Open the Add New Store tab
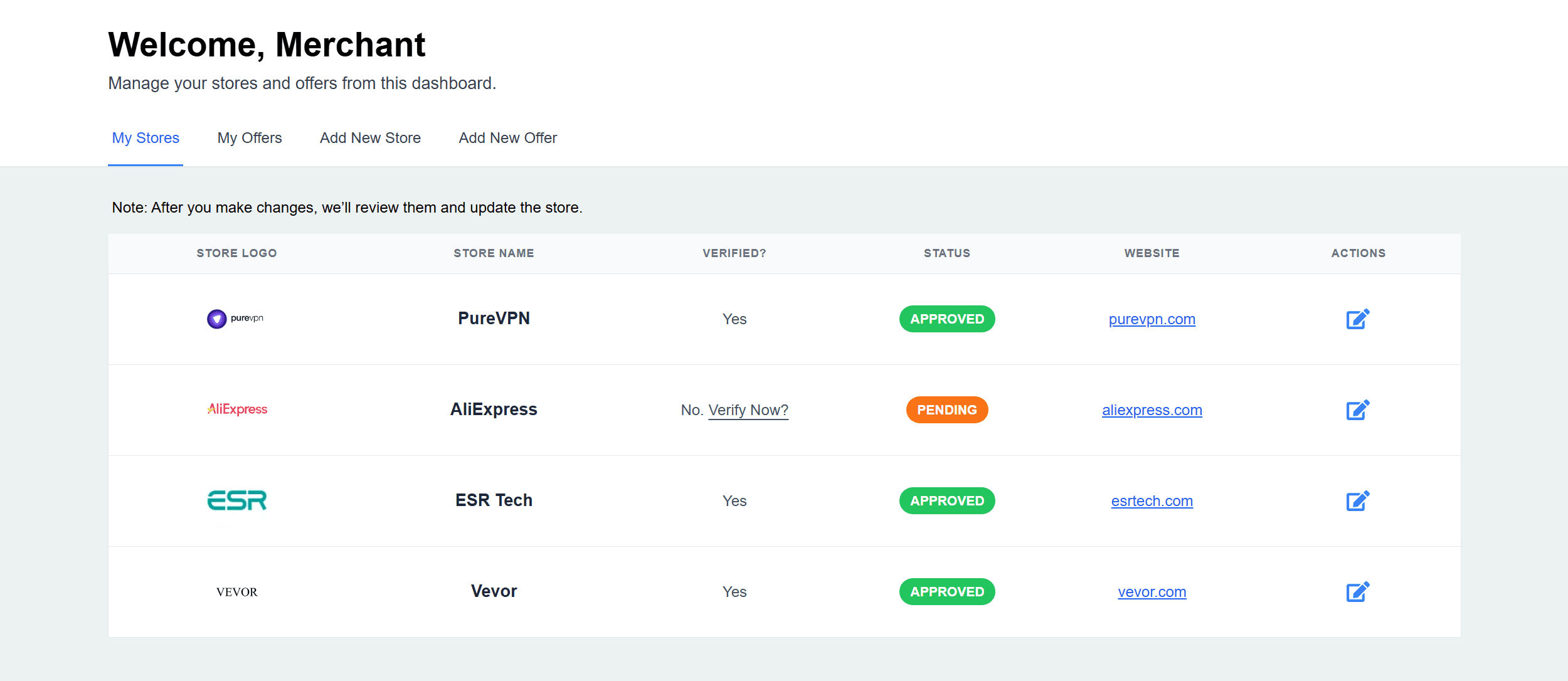The image size is (1568, 681). click(x=370, y=138)
